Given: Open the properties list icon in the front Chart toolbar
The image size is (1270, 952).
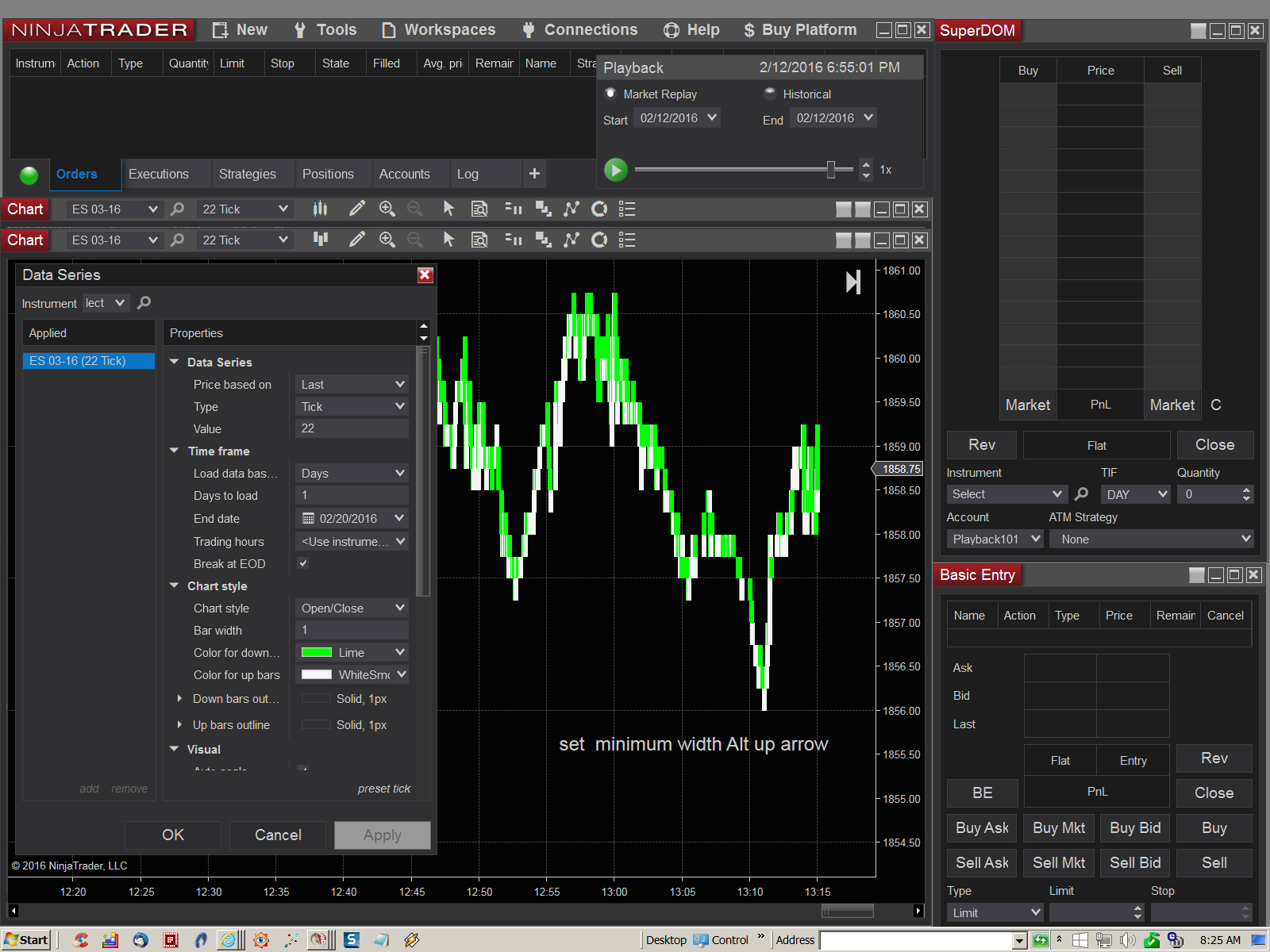Looking at the screenshot, I should click(x=627, y=240).
